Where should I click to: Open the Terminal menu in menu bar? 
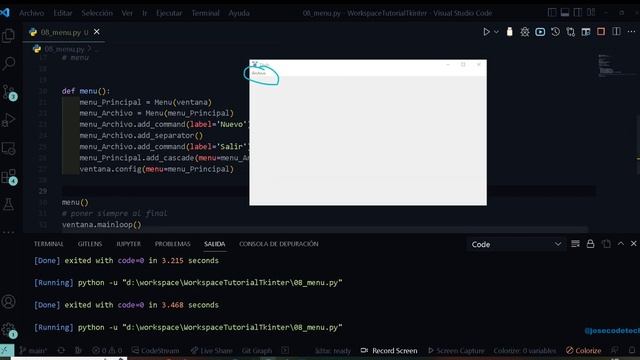point(205,13)
